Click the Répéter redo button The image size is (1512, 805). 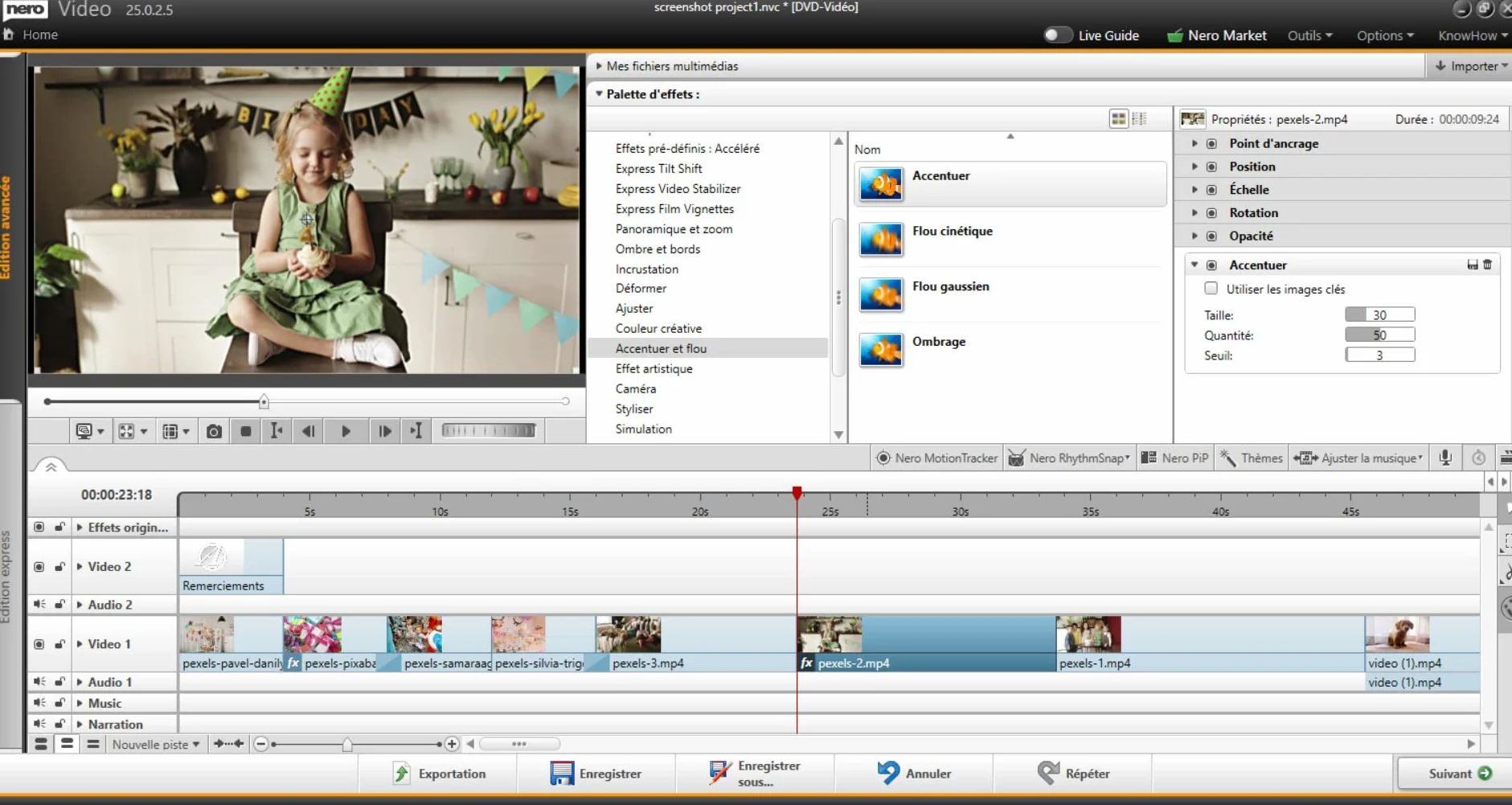[1073, 774]
